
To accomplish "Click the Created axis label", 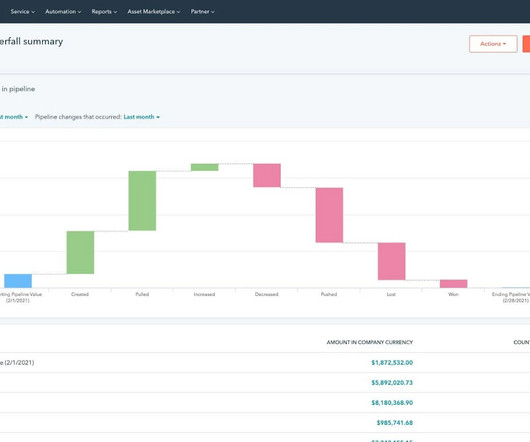I will tap(80, 294).
